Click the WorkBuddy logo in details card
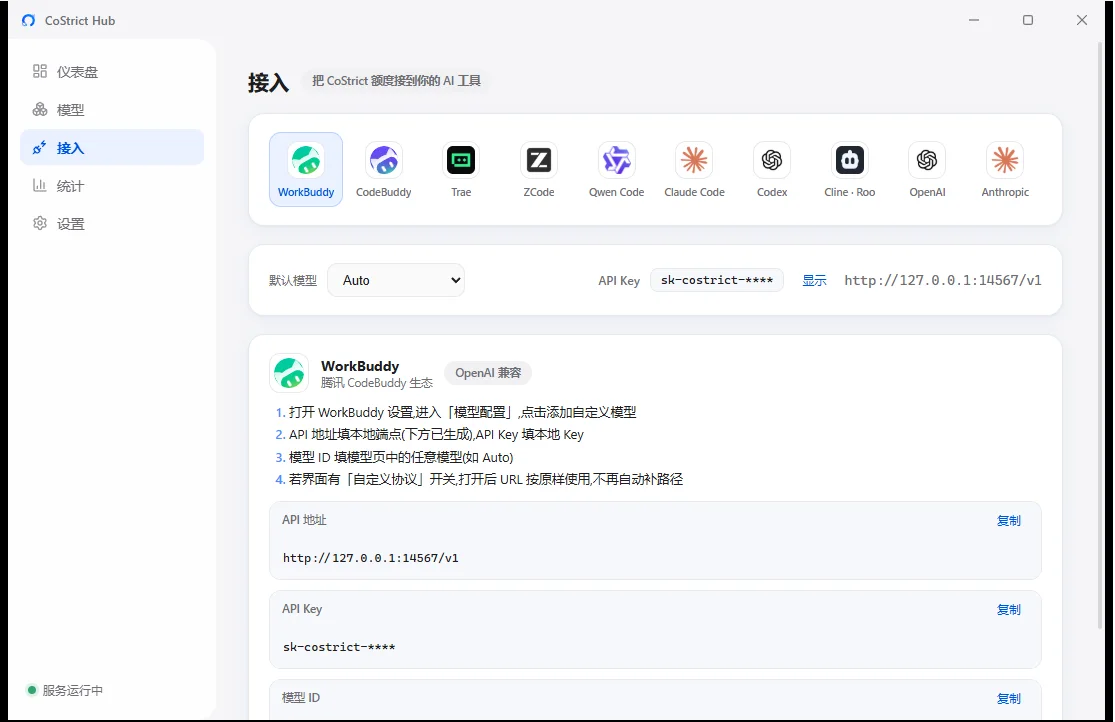This screenshot has height=722, width=1115. point(289,373)
